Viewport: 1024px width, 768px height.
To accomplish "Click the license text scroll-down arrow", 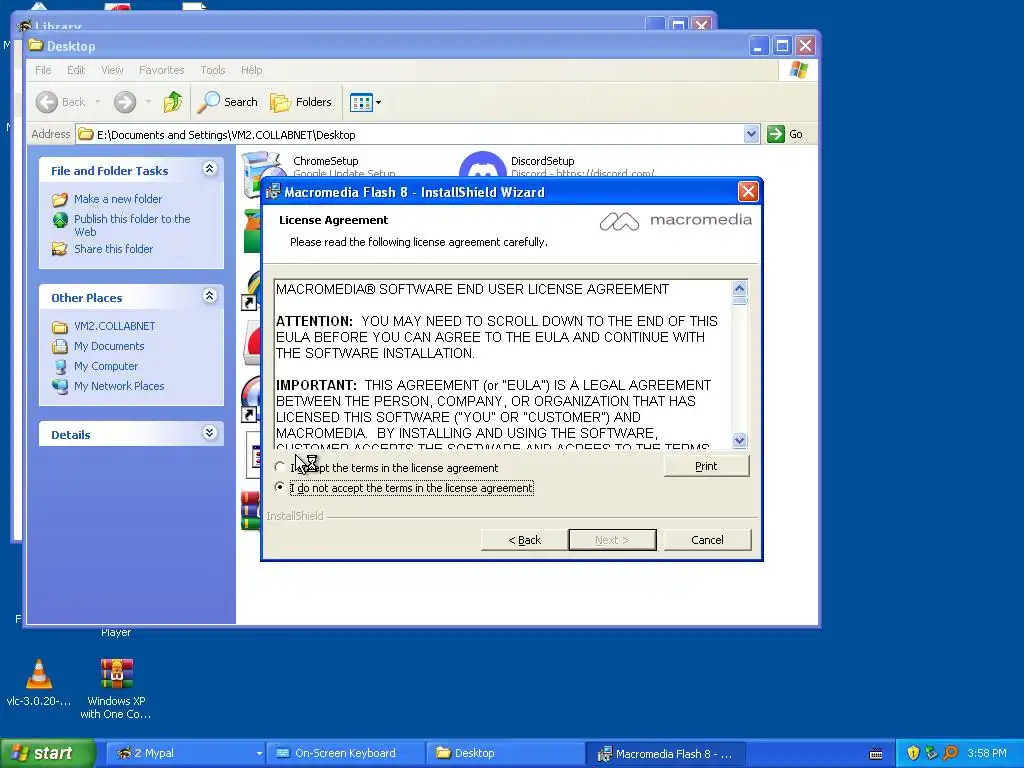I will (x=739, y=440).
